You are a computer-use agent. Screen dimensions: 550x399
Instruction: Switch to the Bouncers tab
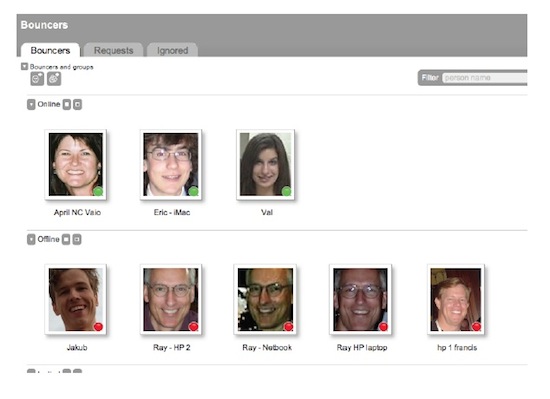[51, 50]
